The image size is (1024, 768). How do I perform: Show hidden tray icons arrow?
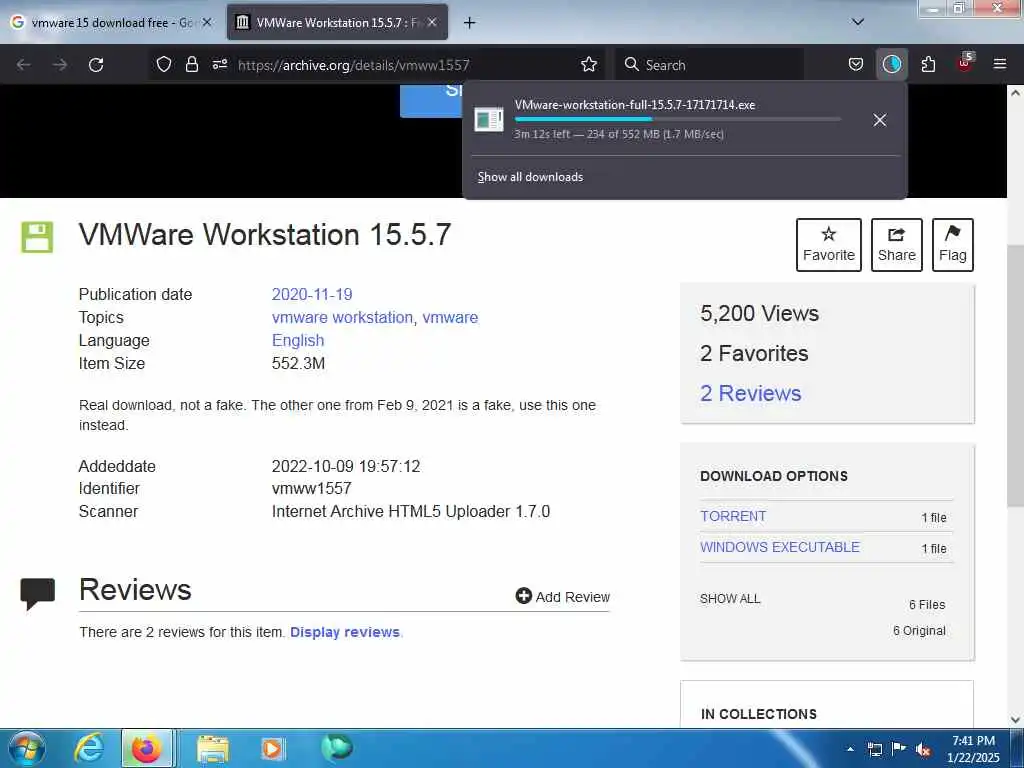[850, 749]
